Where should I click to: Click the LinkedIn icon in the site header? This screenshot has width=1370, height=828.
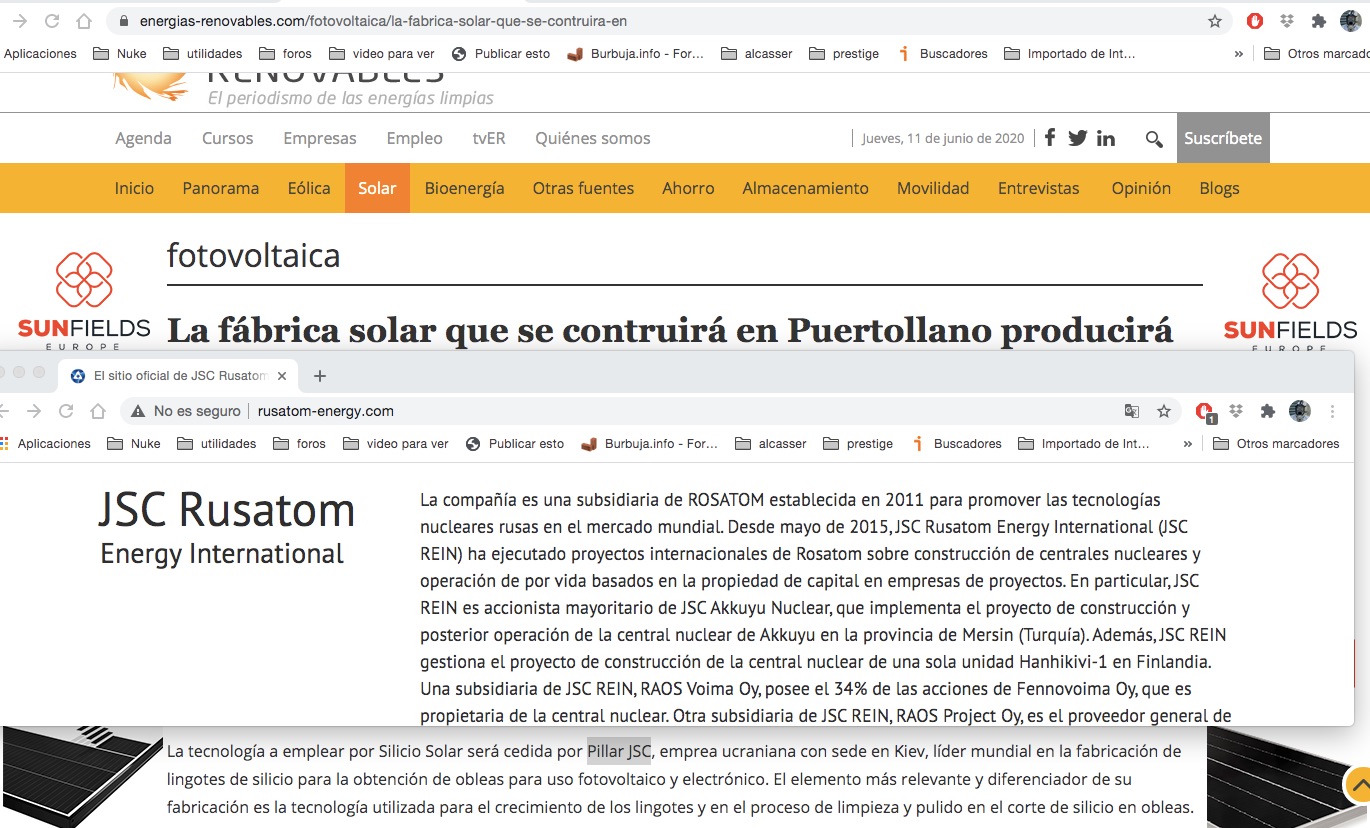[1105, 138]
